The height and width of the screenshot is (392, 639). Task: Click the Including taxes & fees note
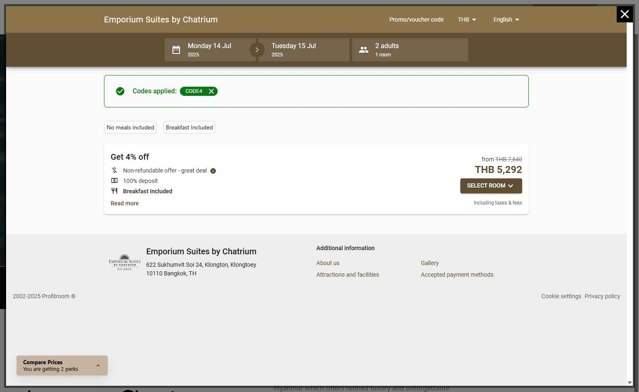point(498,203)
